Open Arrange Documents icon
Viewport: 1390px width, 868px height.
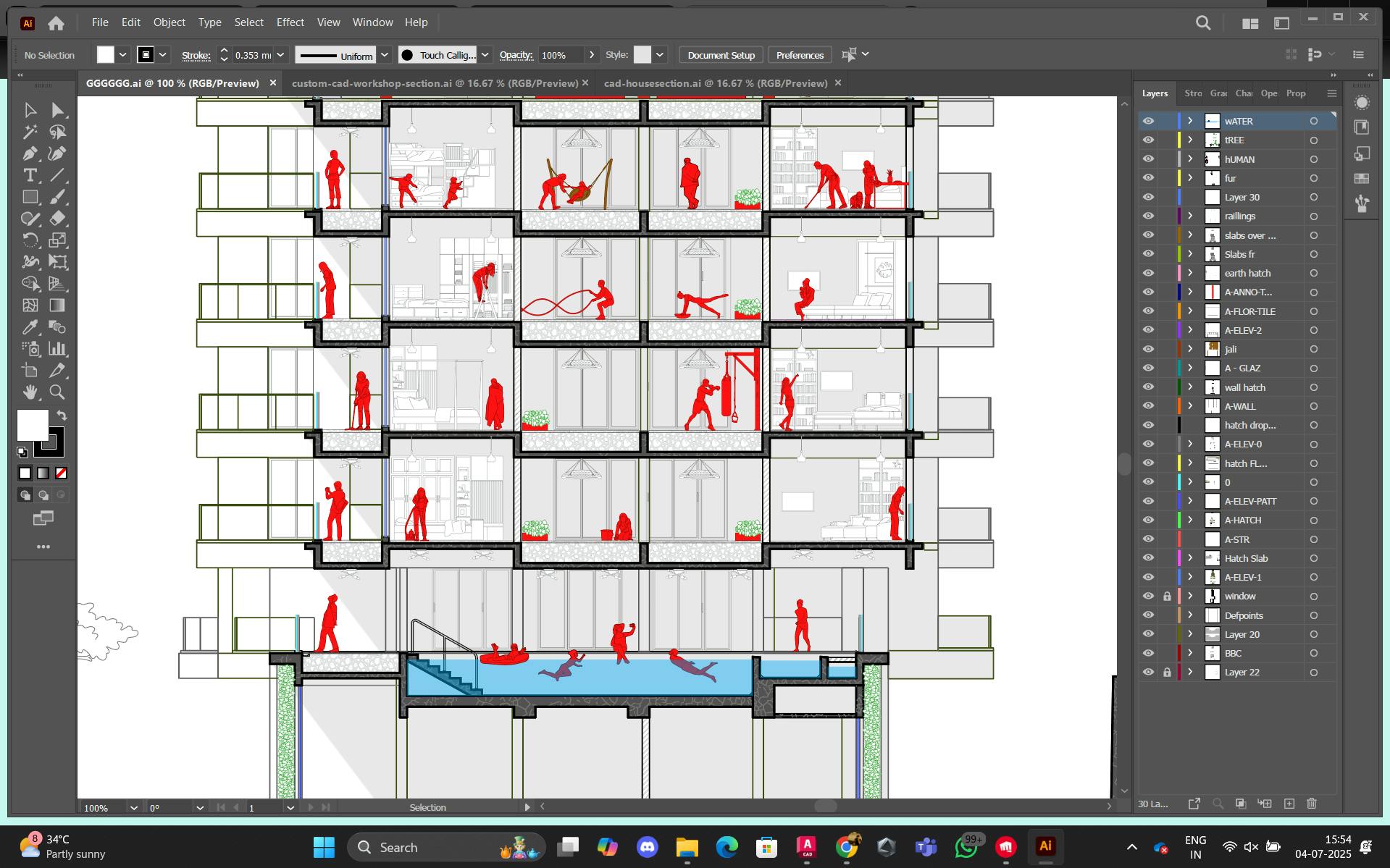[x=1249, y=23]
